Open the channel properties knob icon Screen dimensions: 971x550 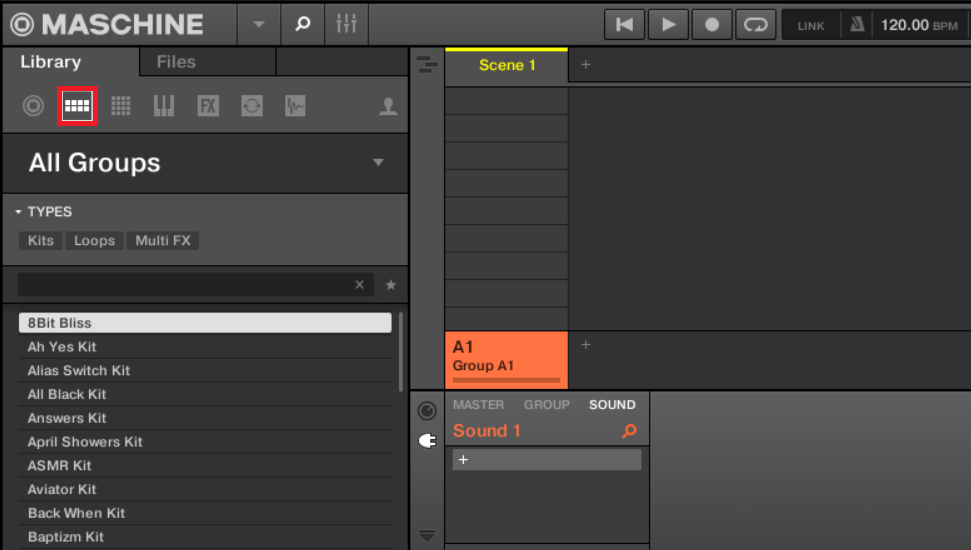coord(427,411)
